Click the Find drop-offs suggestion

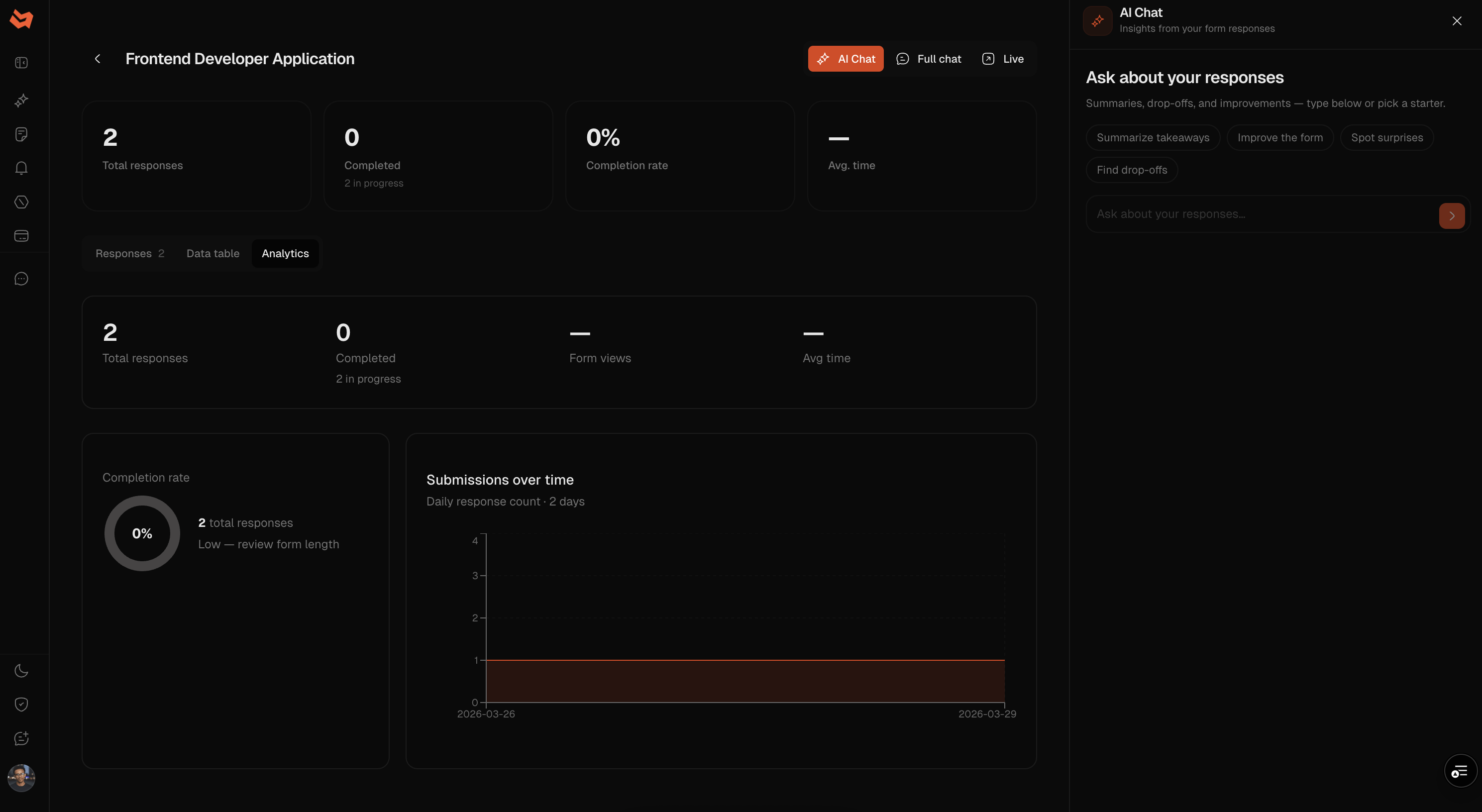[x=1131, y=170]
